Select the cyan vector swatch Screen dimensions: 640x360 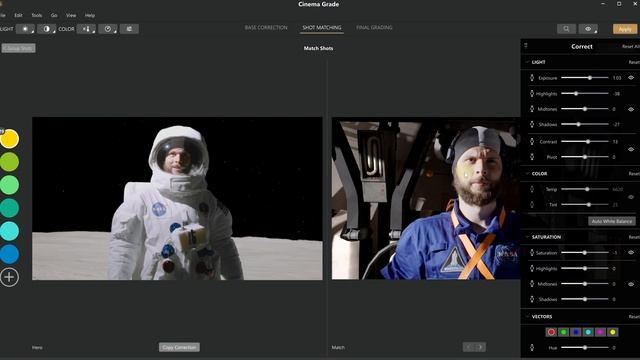[588, 332]
